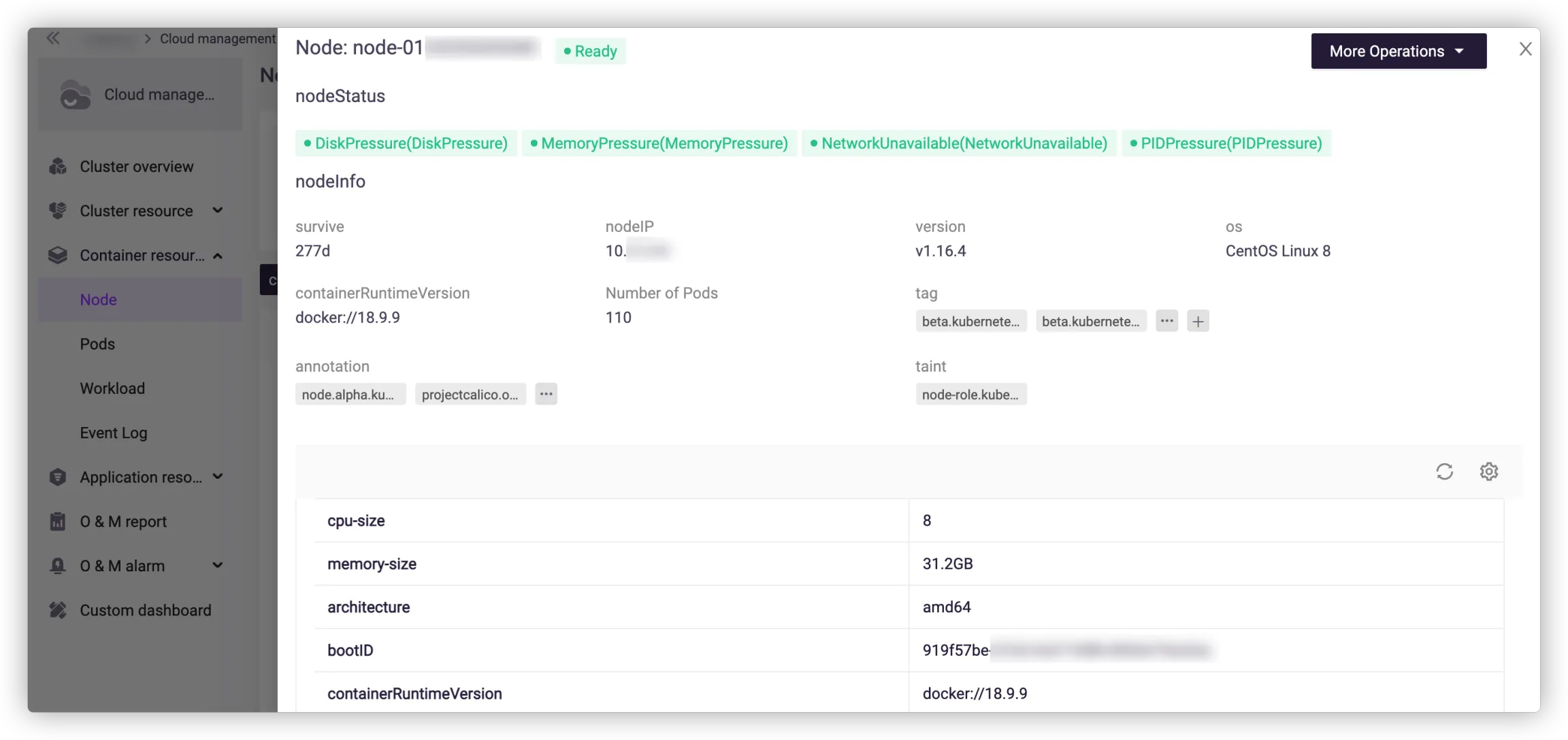The height and width of the screenshot is (740, 1568).
Task: Collapse the Container resource section
Action: [218, 256]
